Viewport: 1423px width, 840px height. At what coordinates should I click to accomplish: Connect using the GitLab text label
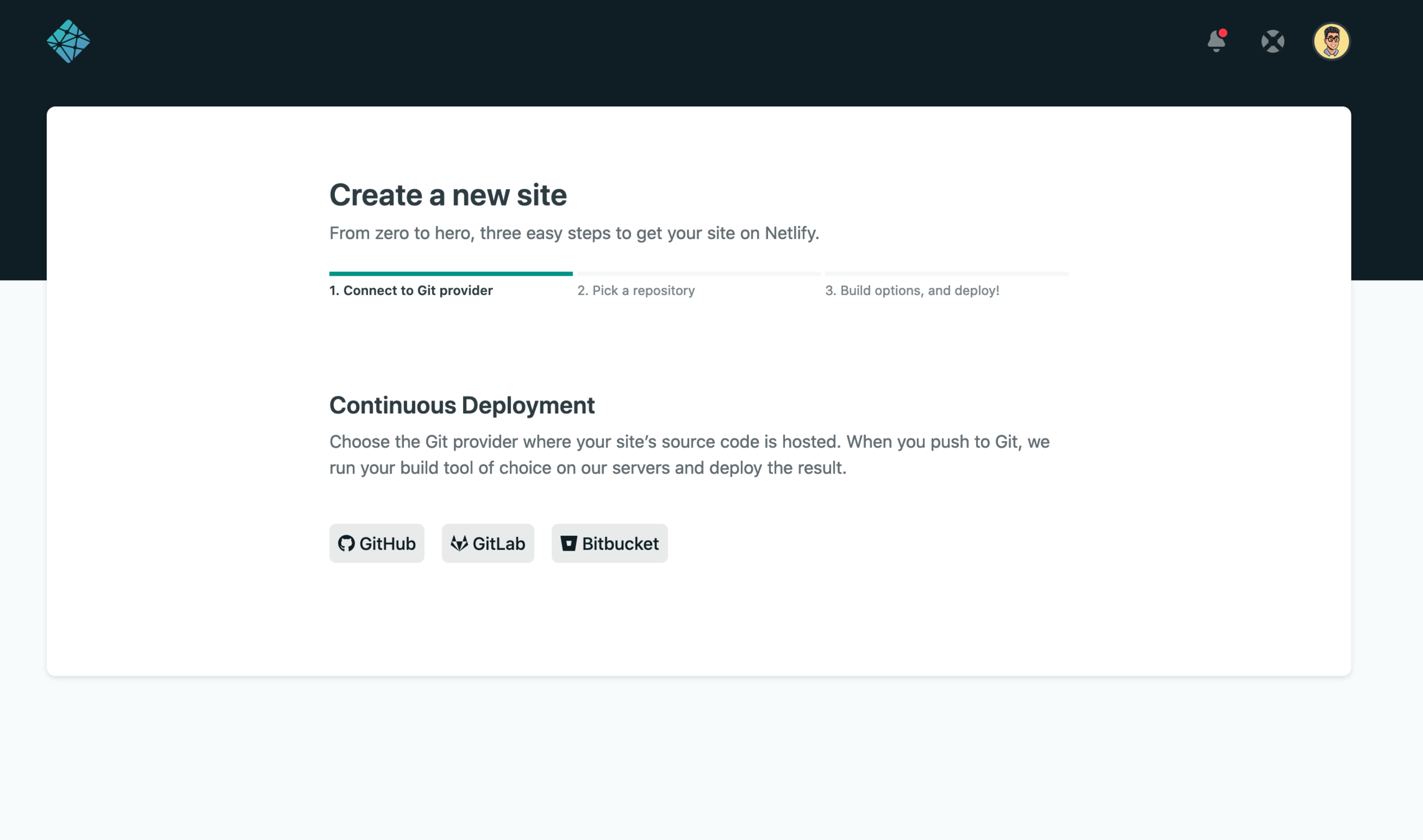499,544
